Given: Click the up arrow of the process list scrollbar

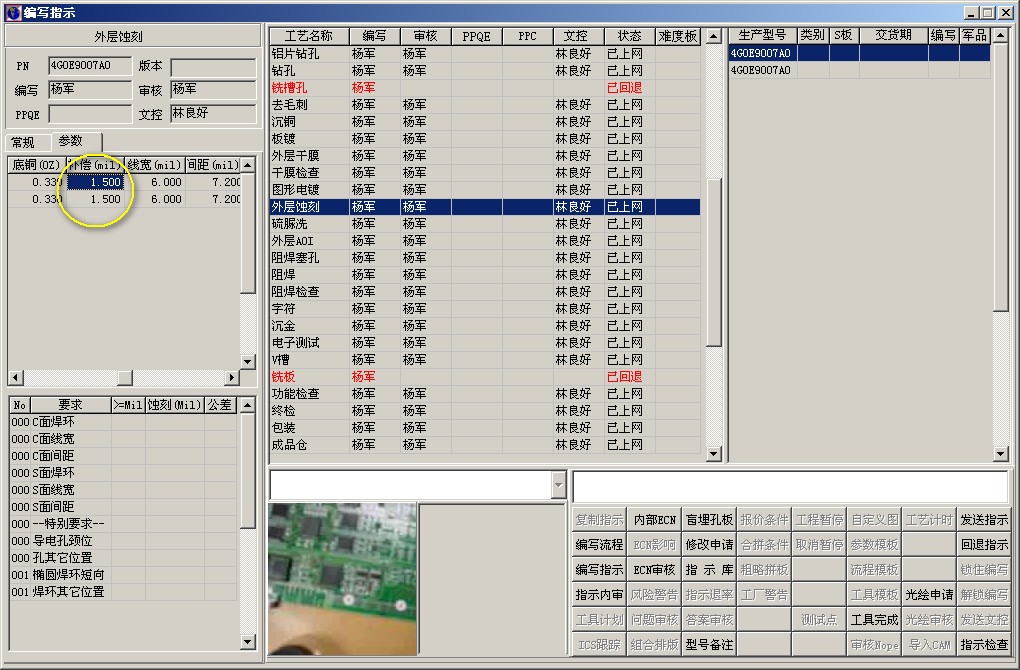Looking at the screenshot, I should [714, 36].
